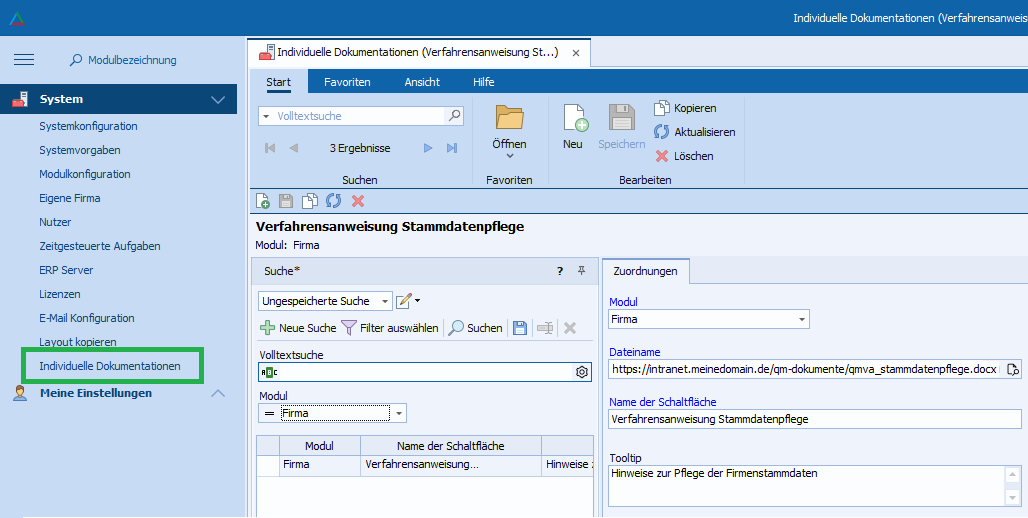The height and width of the screenshot is (518, 1028).
Task: Open settings gear in Volltextsuche field
Action: click(x=581, y=372)
